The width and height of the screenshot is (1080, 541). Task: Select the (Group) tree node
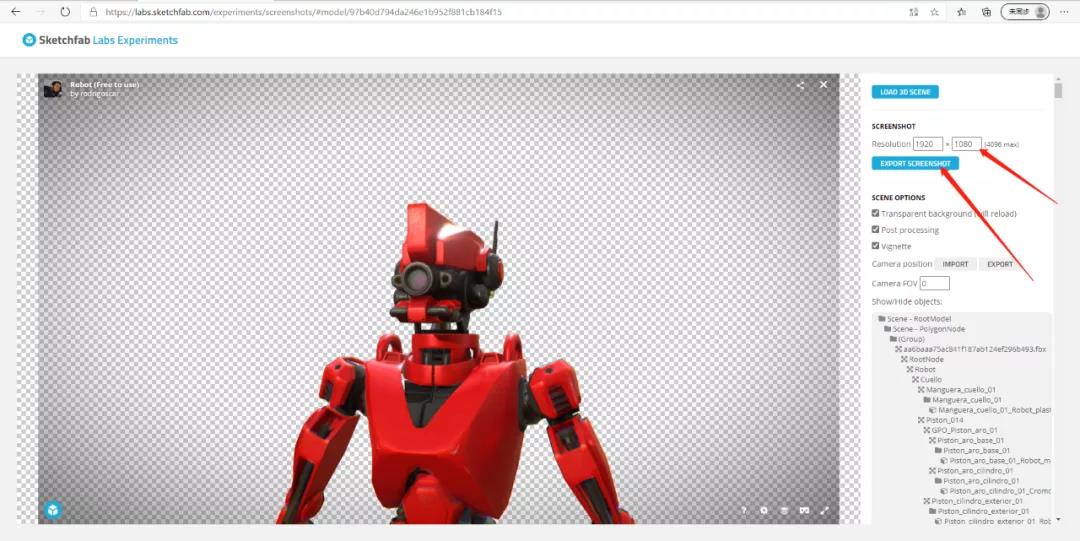[911, 339]
